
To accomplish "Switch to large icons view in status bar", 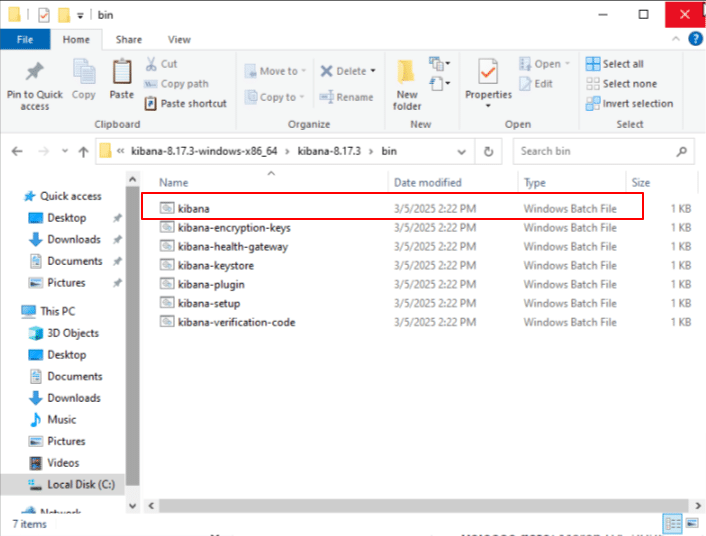I will 691,523.
